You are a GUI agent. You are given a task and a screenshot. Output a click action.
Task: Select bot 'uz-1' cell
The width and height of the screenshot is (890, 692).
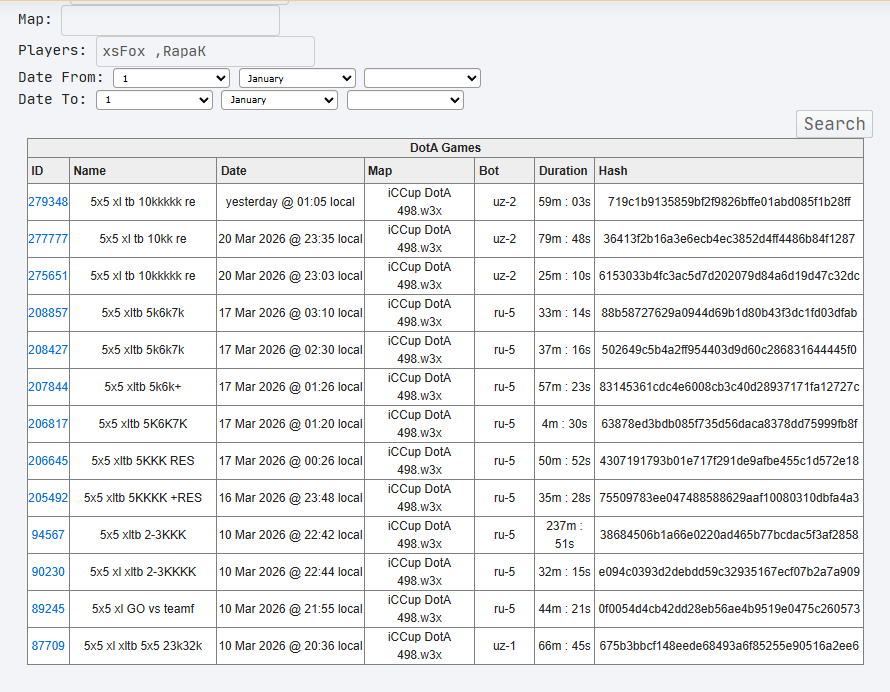(505, 645)
